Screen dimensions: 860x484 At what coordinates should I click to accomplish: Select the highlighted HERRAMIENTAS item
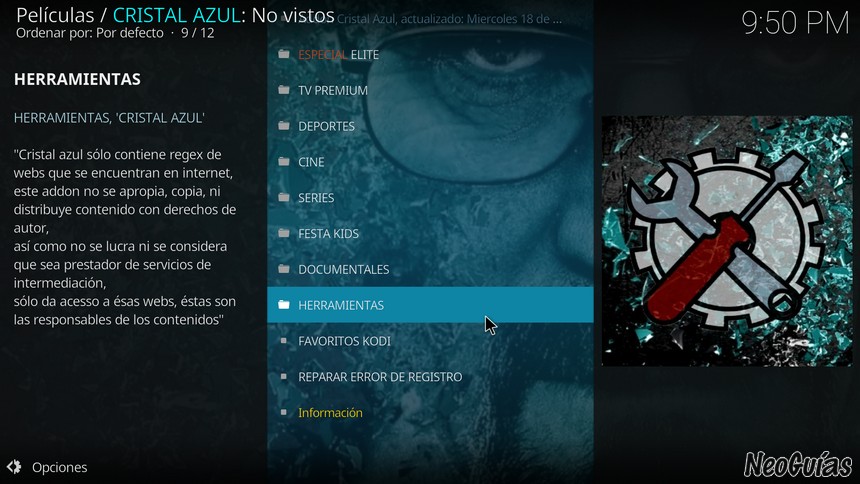coord(430,305)
